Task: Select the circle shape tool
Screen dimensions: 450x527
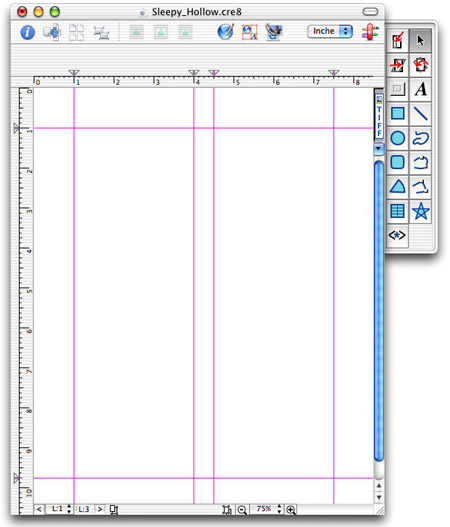Action: 398,138
